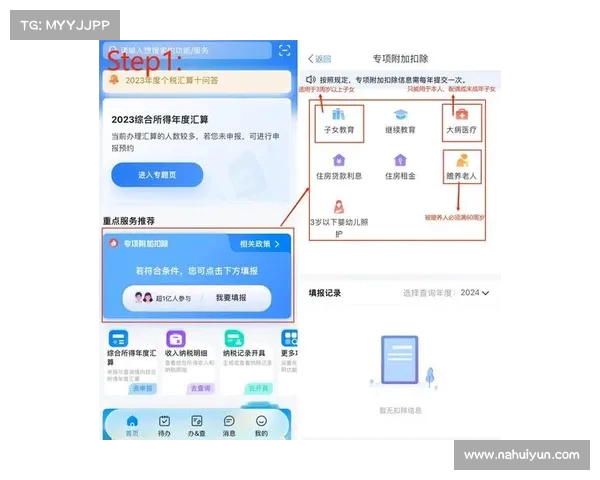This screenshot has width=600, height=480.
Task: Open 纳税记录开具 service icon
Action: [232, 339]
